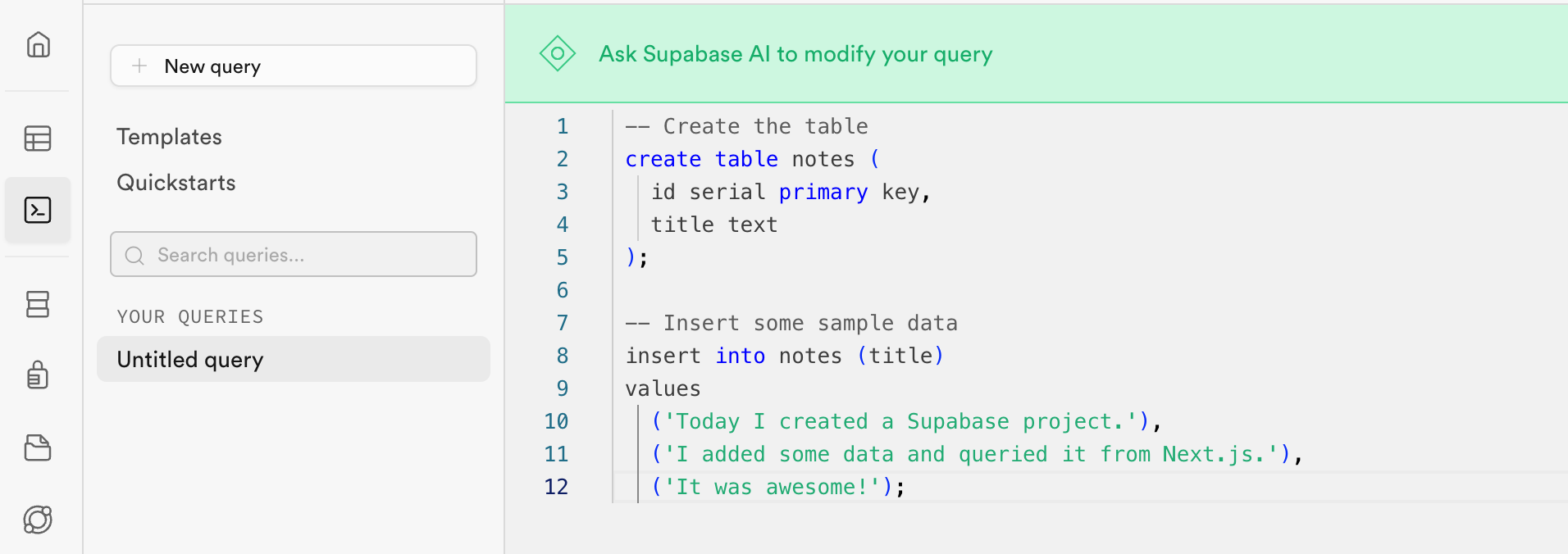Click line number 12 in the gutter
The image size is (1568, 554).
pos(556,487)
